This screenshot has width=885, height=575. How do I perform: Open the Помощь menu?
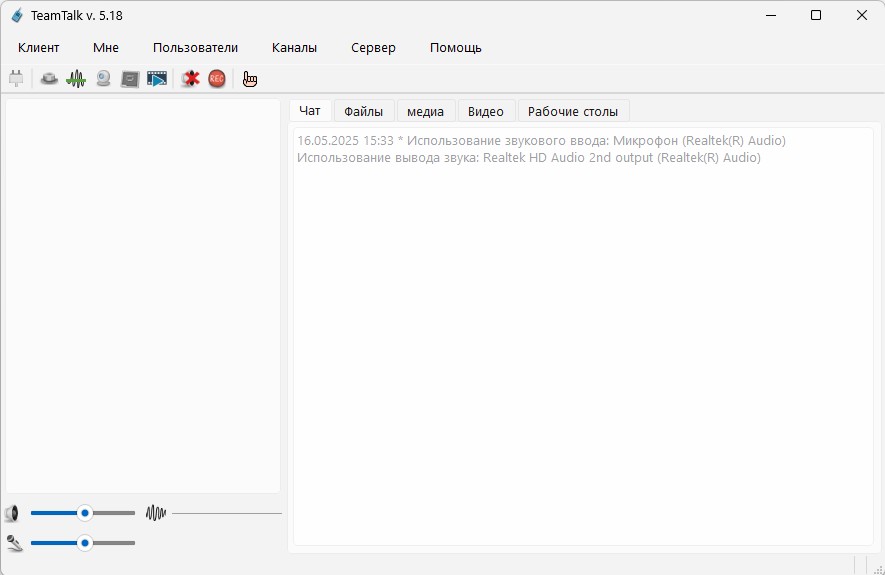(x=455, y=48)
